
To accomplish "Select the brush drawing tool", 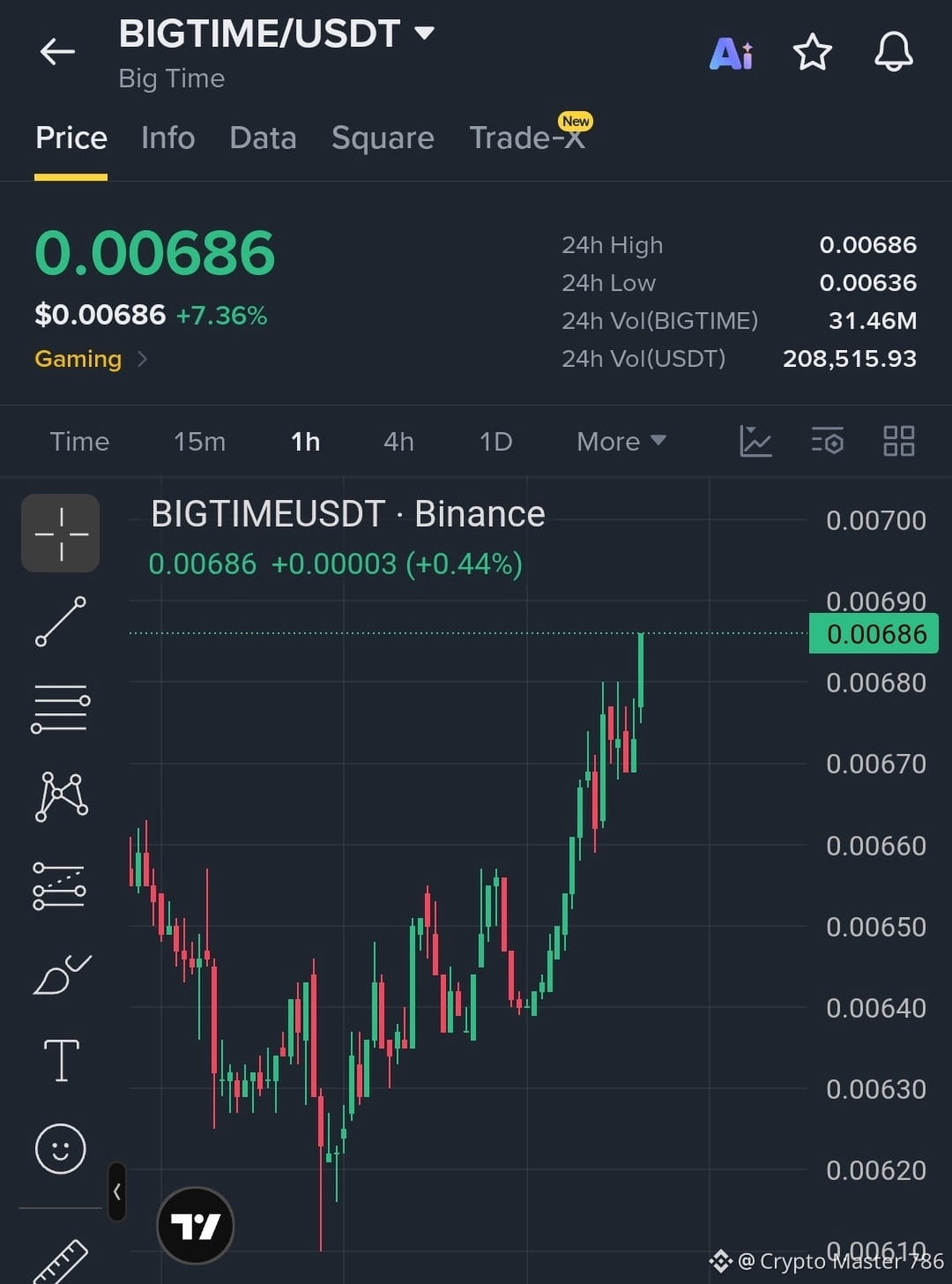I will 62,974.
